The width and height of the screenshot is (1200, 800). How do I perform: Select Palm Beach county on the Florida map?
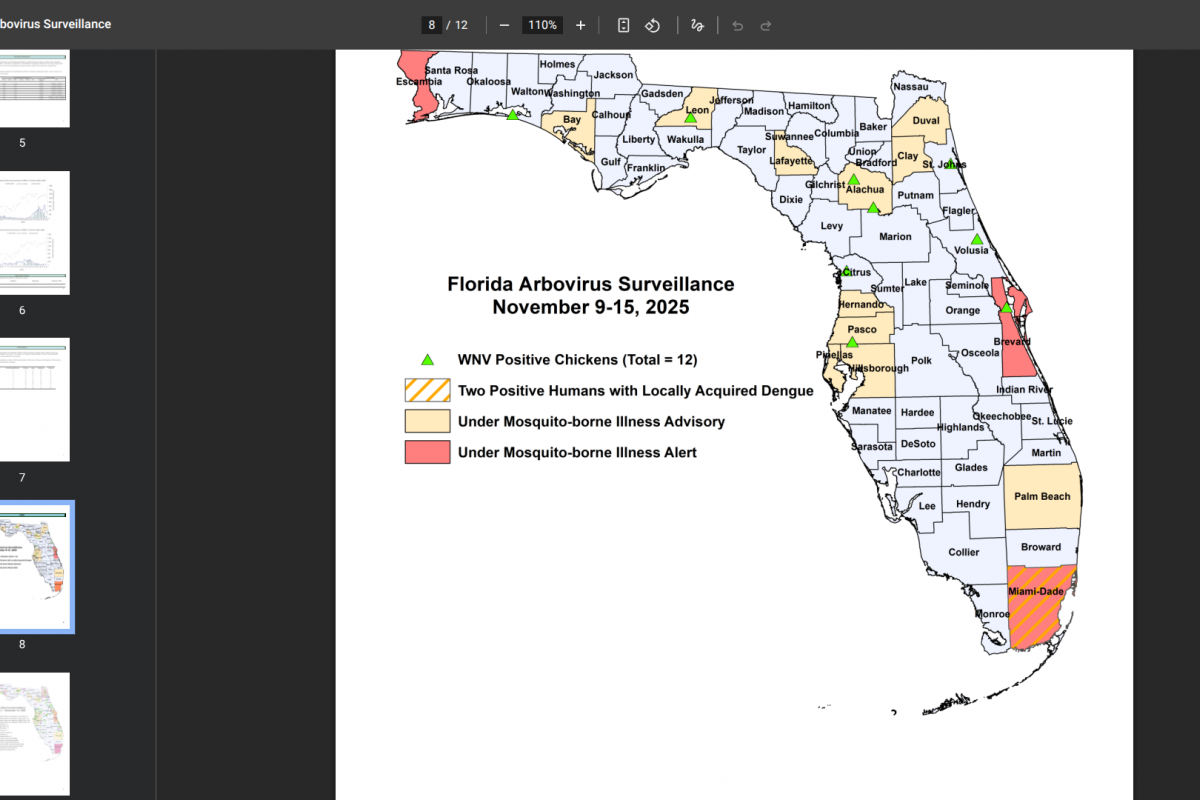[x=1040, y=497]
